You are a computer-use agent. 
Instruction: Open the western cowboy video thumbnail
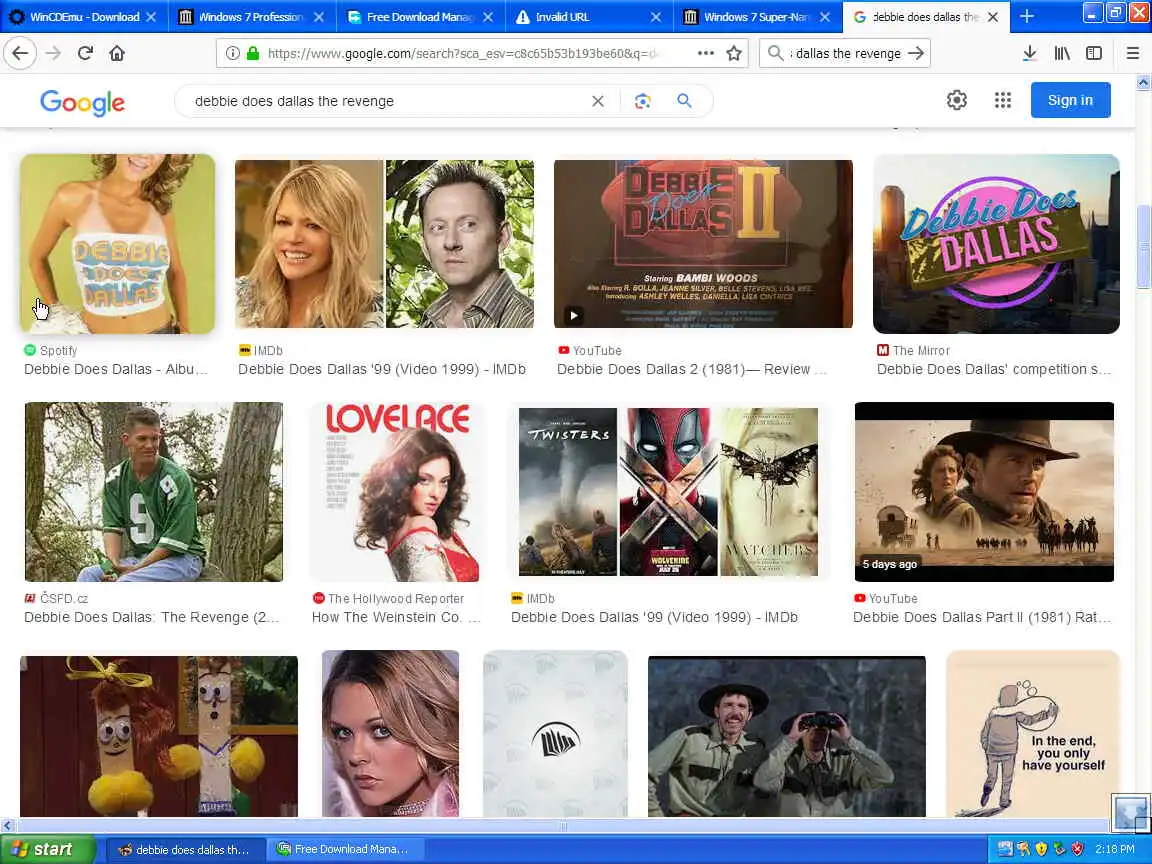coord(984,492)
